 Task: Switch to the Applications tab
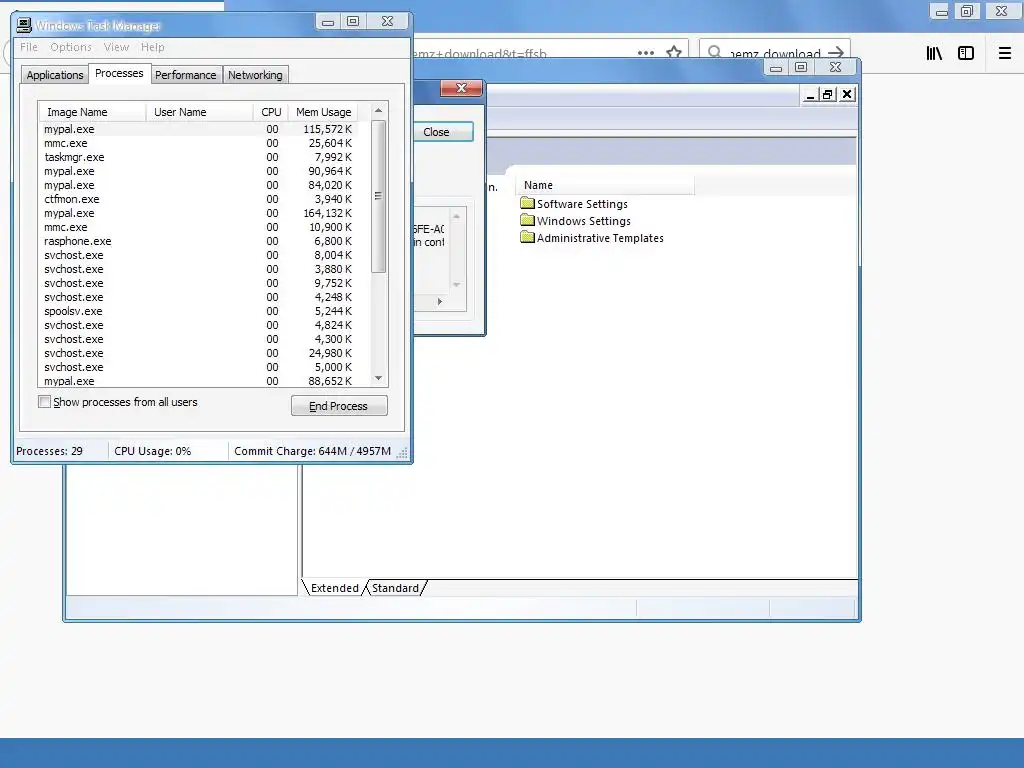click(55, 75)
